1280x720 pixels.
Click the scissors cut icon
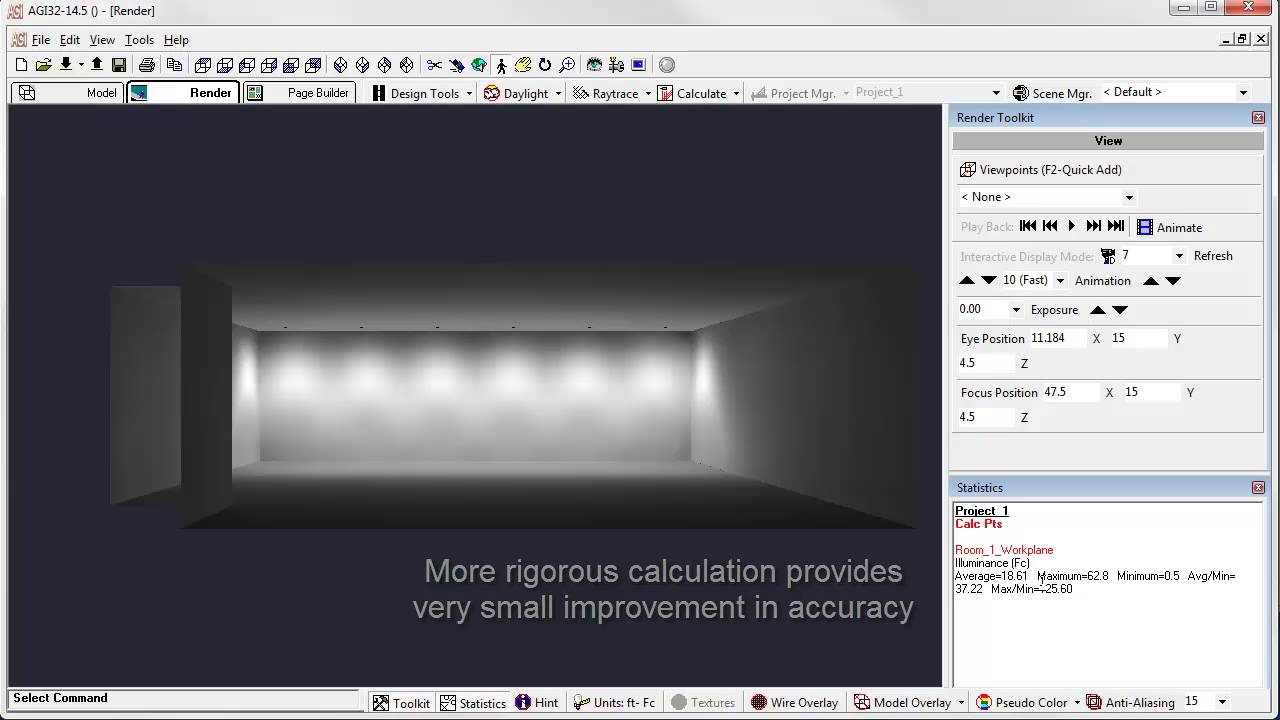[x=434, y=65]
